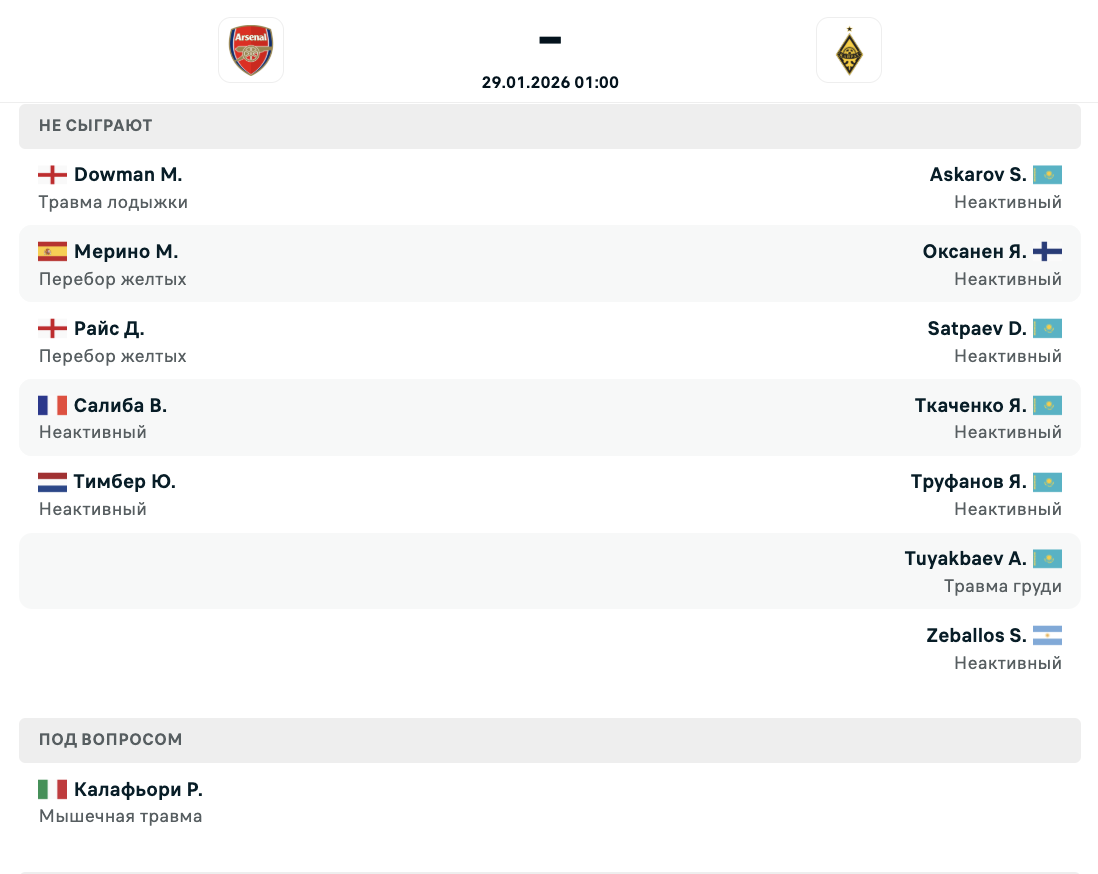
Task: Click the Kairat team logo
Action: click(x=848, y=50)
